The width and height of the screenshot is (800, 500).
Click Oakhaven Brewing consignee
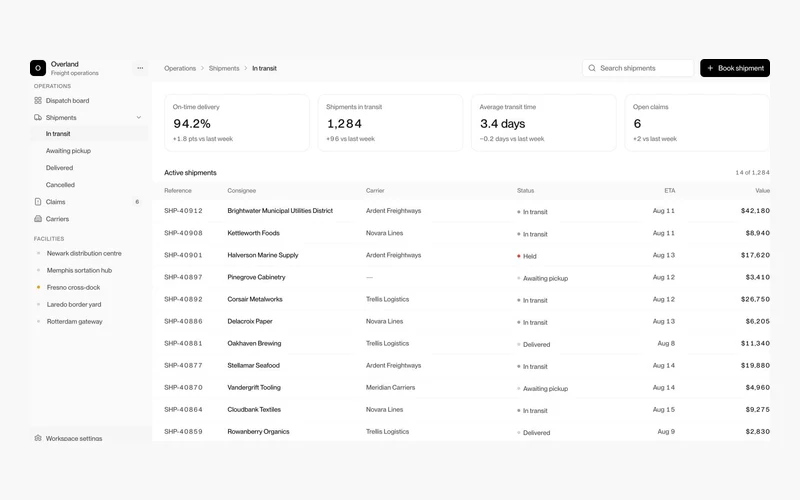[x=254, y=343]
